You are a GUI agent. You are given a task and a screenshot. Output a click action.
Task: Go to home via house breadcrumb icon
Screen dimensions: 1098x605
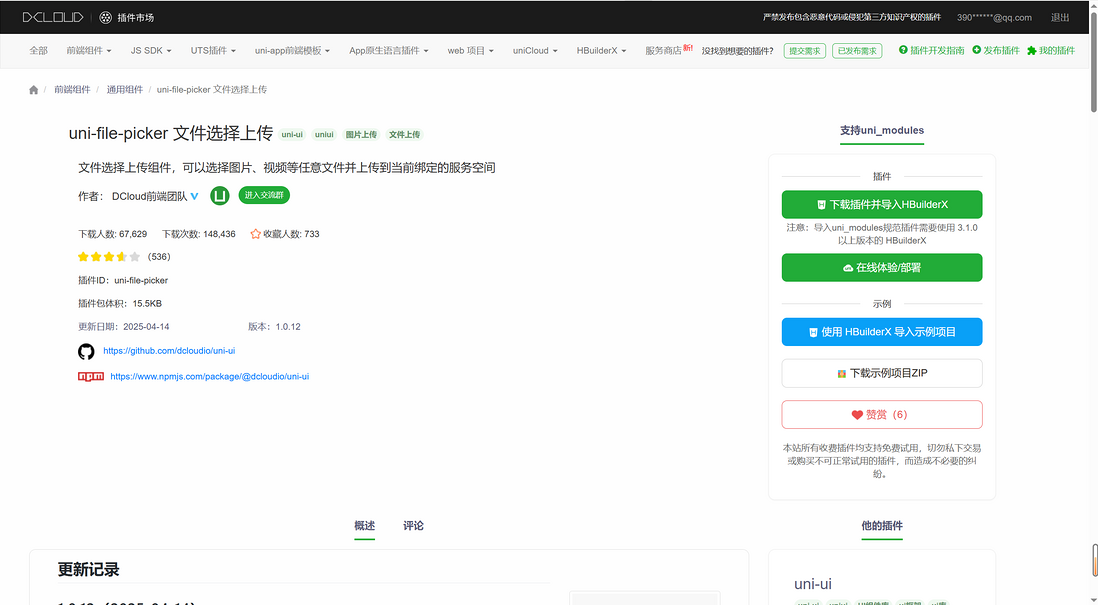tap(34, 90)
